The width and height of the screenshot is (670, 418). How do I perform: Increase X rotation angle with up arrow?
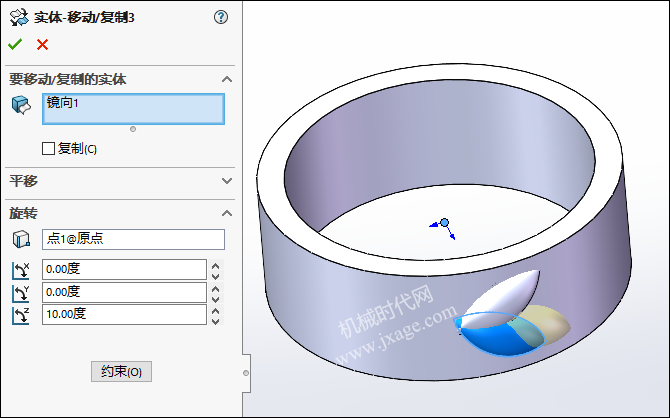click(216, 265)
